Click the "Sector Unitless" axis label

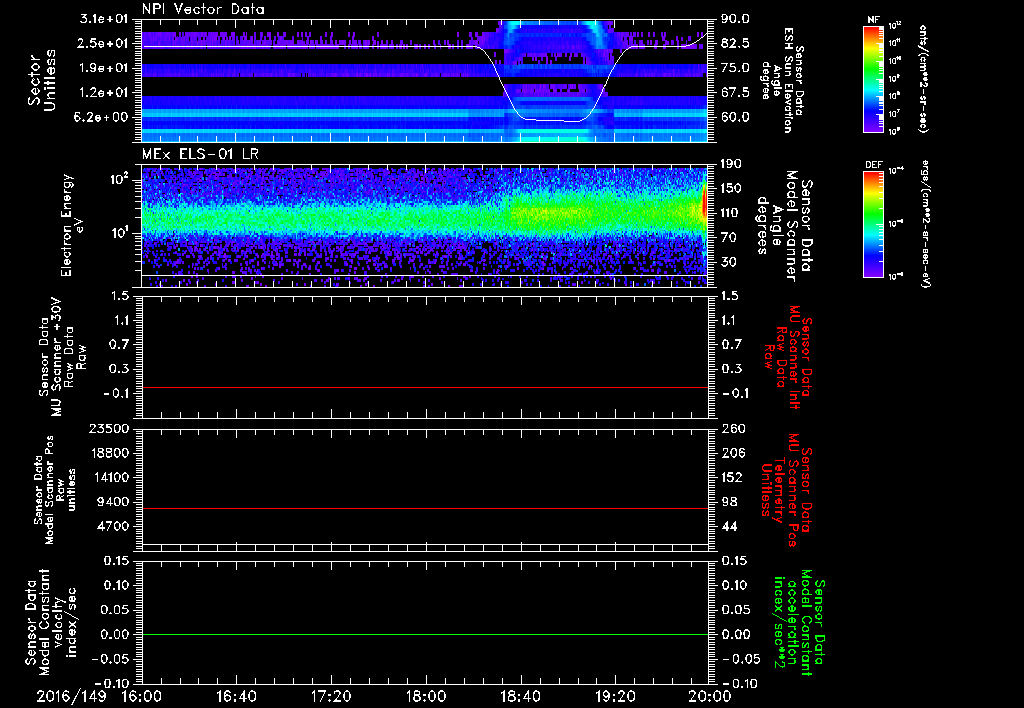tap(42, 80)
